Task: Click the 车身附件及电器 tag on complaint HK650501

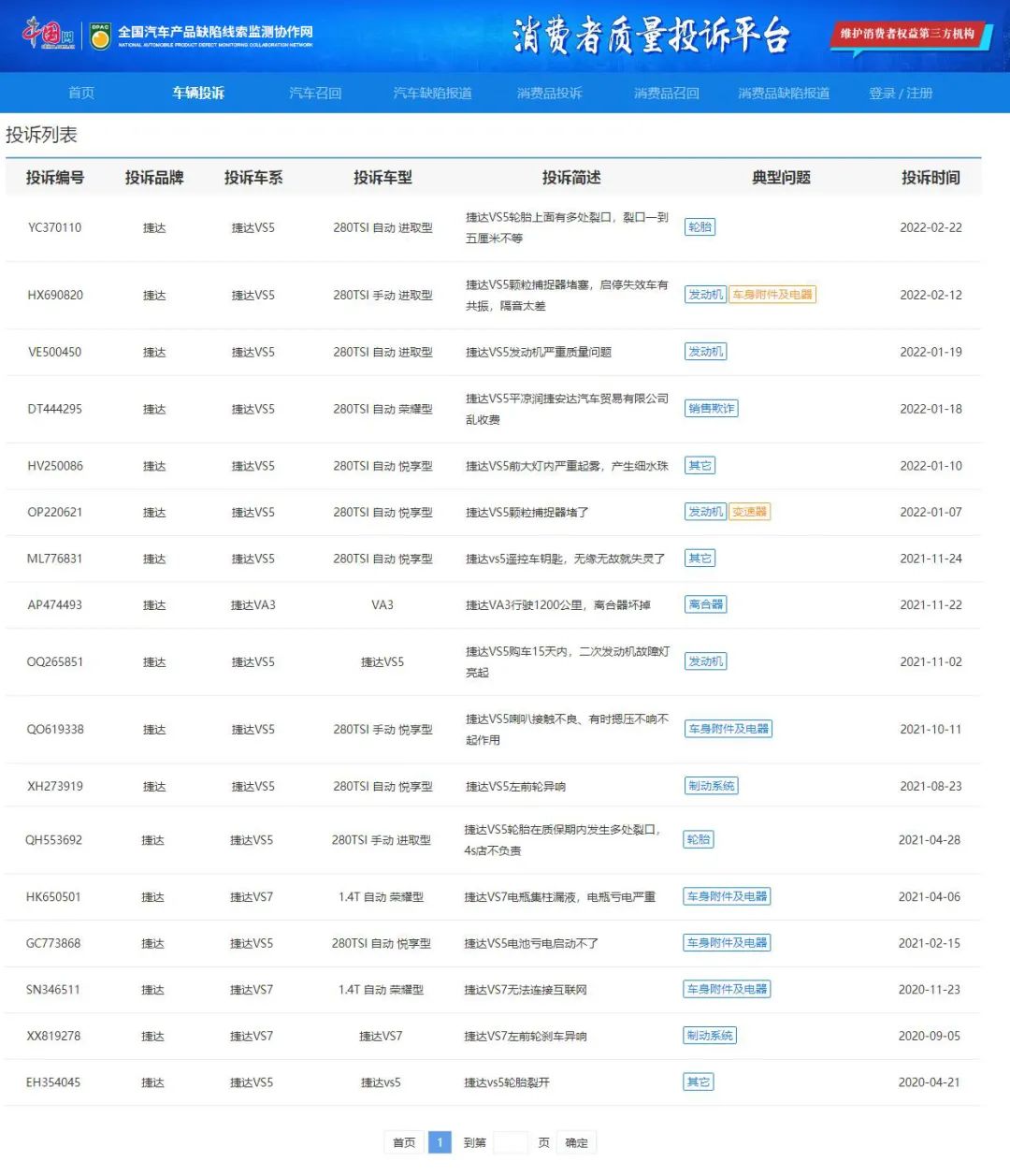Action: coord(728,896)
